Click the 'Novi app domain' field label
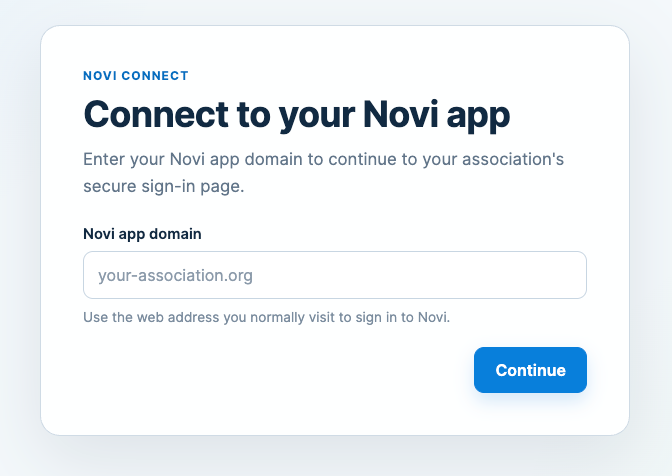The image size is (672, 476). (142, 234)
